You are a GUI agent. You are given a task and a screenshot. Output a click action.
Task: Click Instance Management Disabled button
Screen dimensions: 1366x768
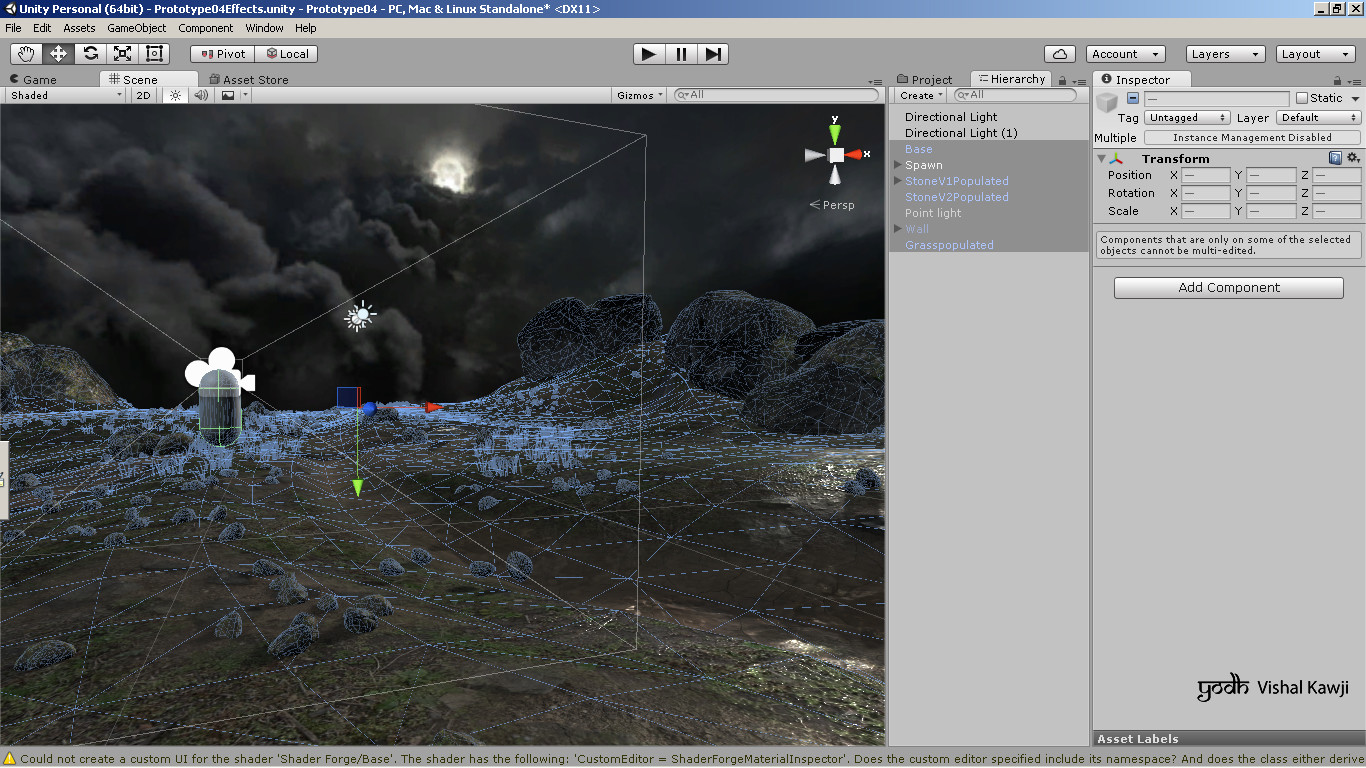coord(1252,137)
